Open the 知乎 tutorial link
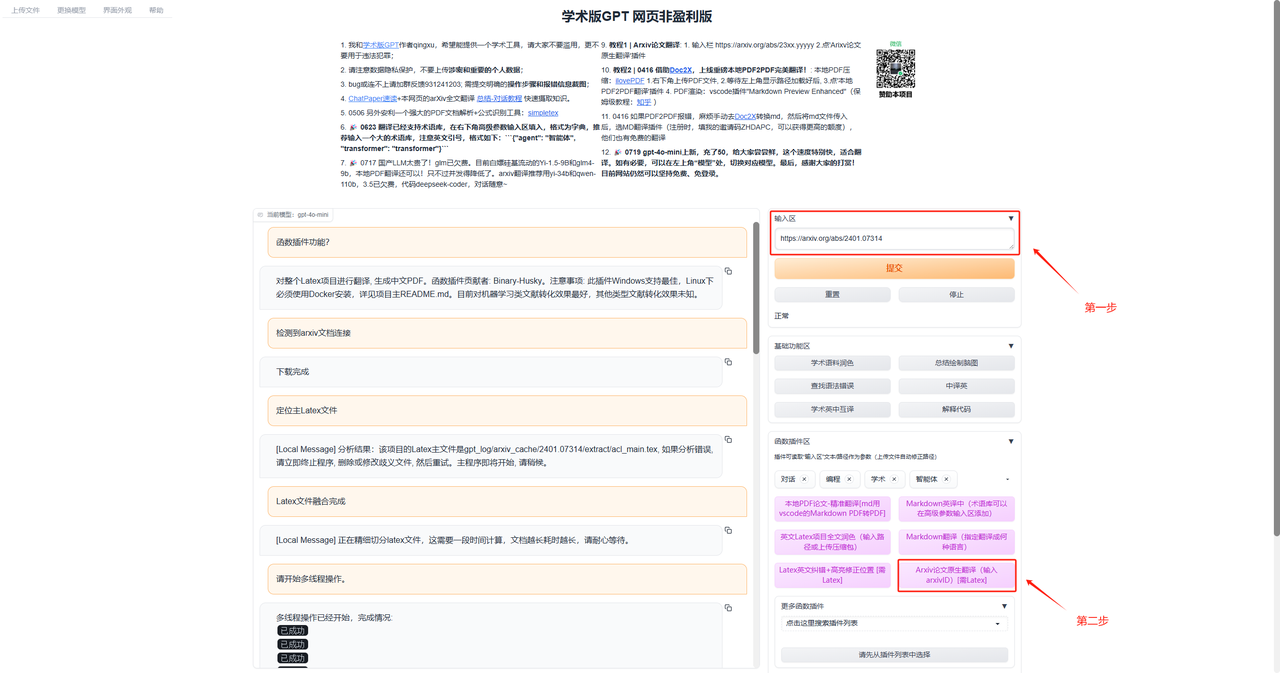Screen dimensions: 1280x673 [644, 102]
